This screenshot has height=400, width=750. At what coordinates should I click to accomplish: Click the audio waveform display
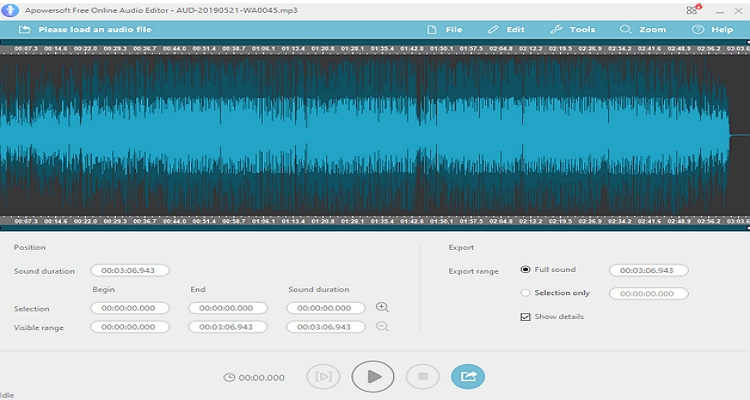[x=375, y=135]
